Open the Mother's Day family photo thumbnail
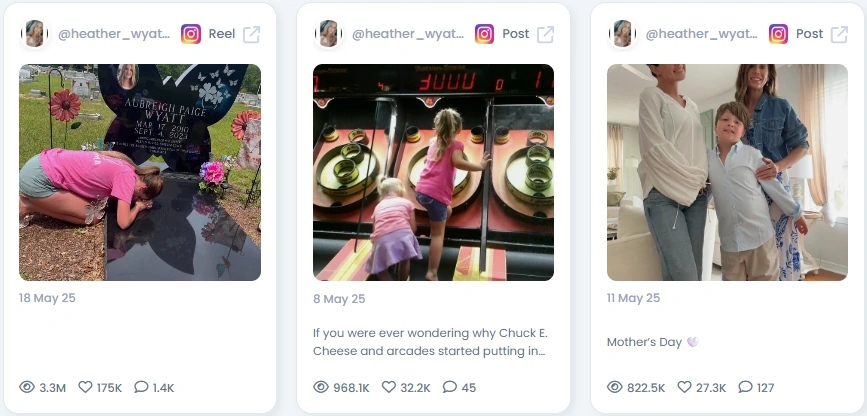 (x=727, y=173)
